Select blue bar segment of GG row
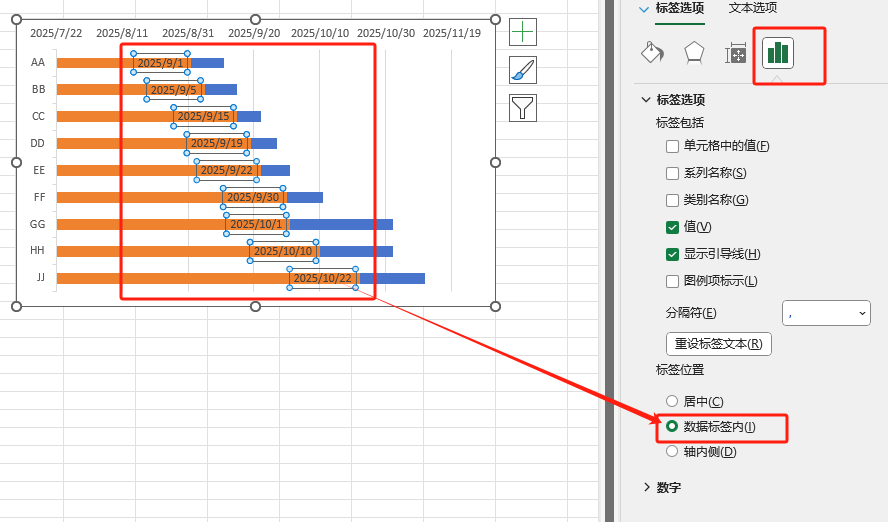 tap(341, 225)
